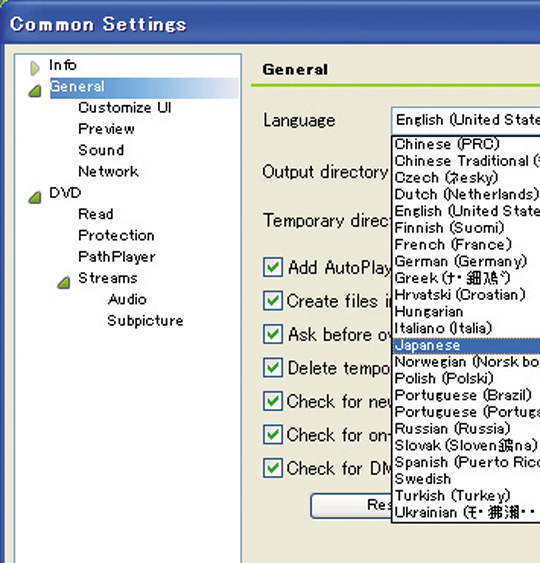Screen dimensions: 540x563
Task: Select Sound in the settings tree
Action: (101, 150)
